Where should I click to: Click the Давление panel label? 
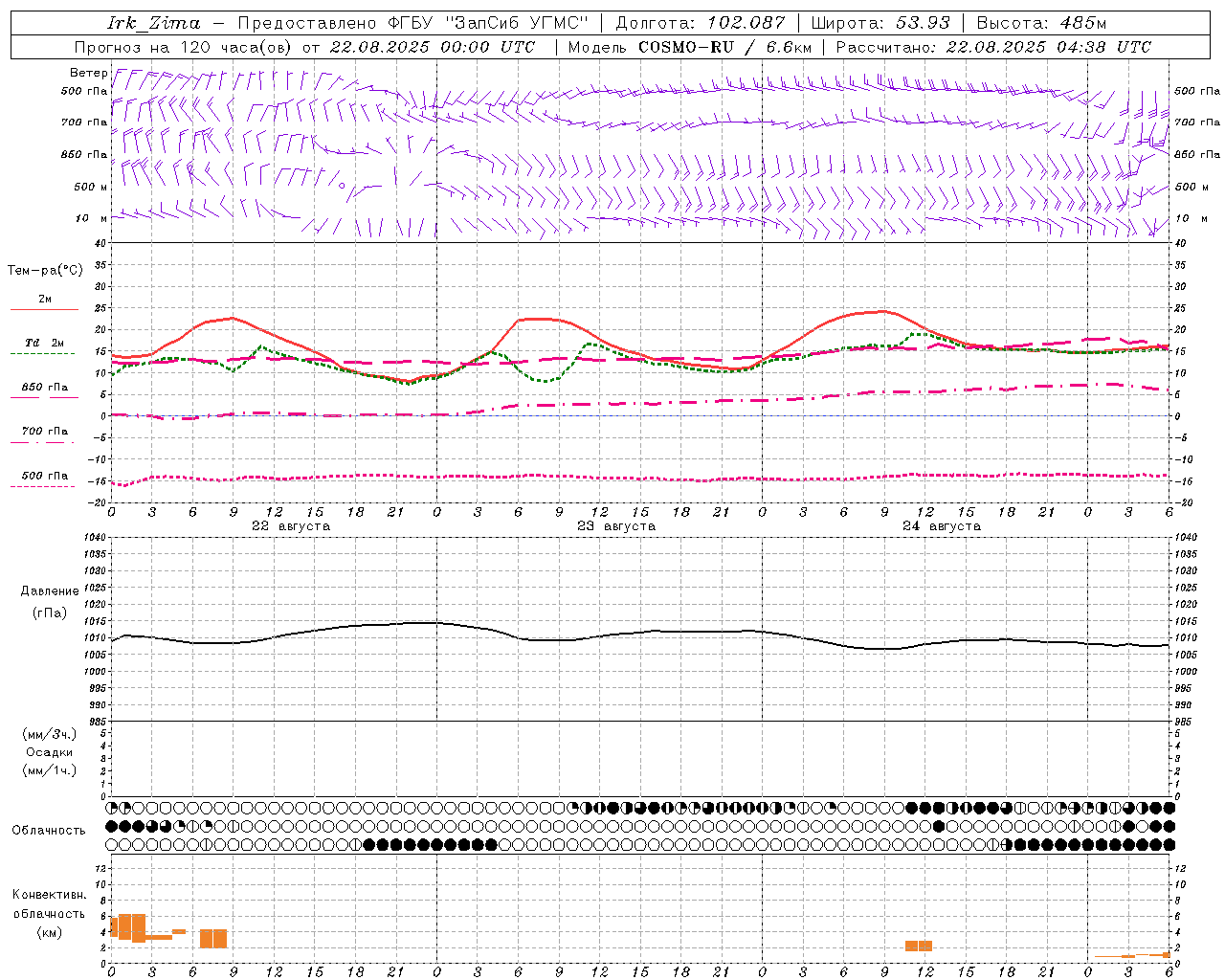click(50, 591)
